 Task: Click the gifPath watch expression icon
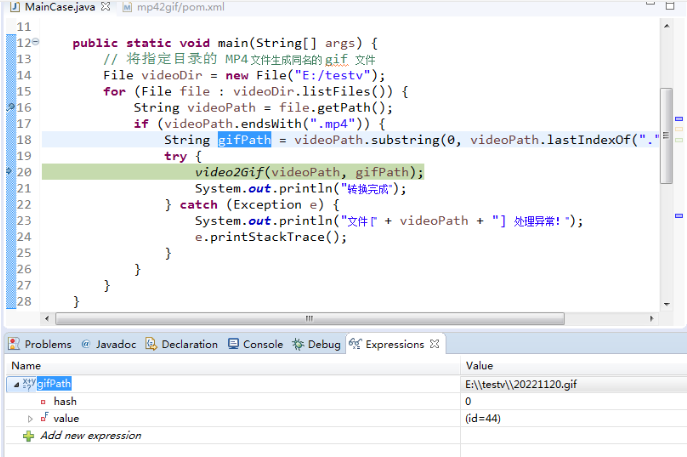coord(29,383)
